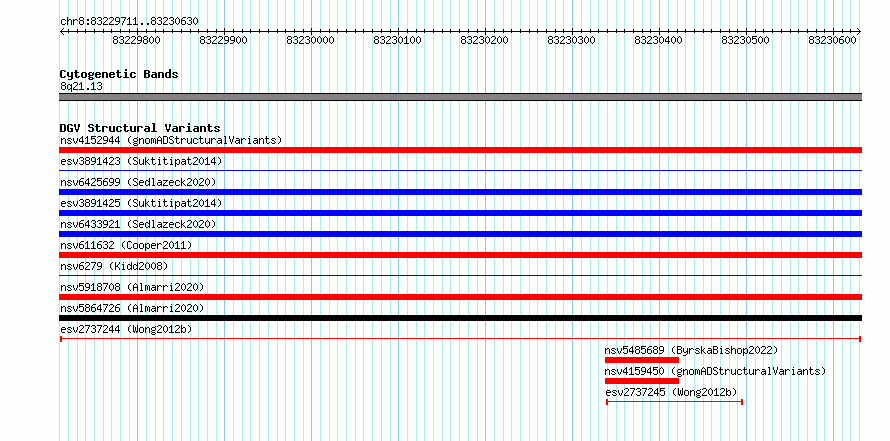The width and height of the screenshot is (890, 441).
Task: Click the nsv4152944 gnomADStructuralVariants label
Action: (171, 140)
